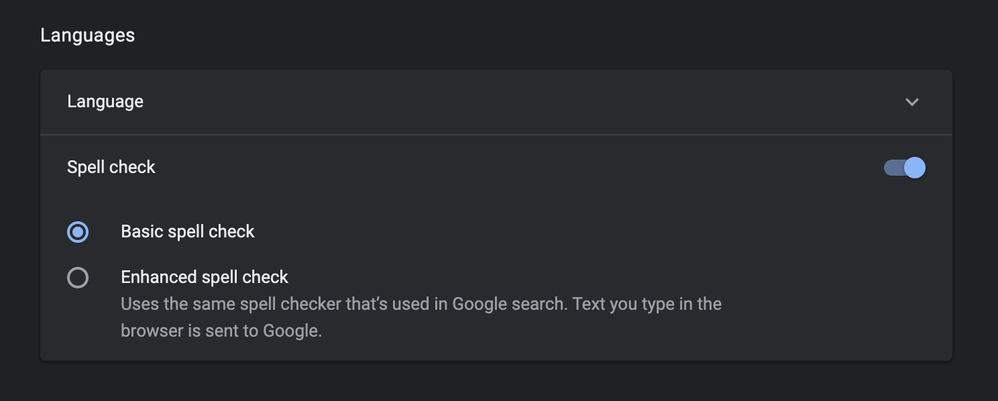Choose the Enhanced spell check radio button

coord(78,278)
